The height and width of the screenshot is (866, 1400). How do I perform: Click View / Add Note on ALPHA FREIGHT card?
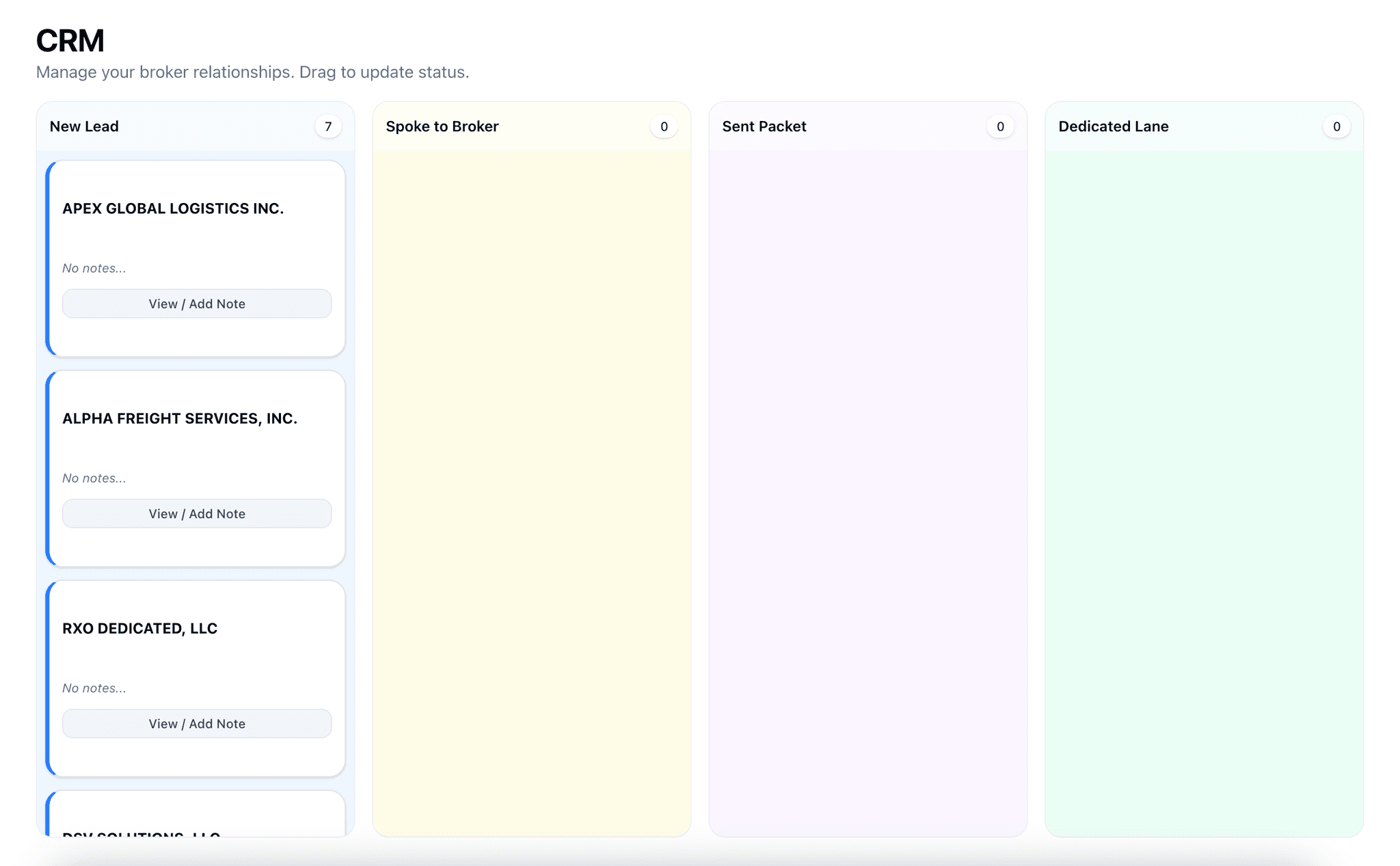pyautogui.click(x=197, y=513)
